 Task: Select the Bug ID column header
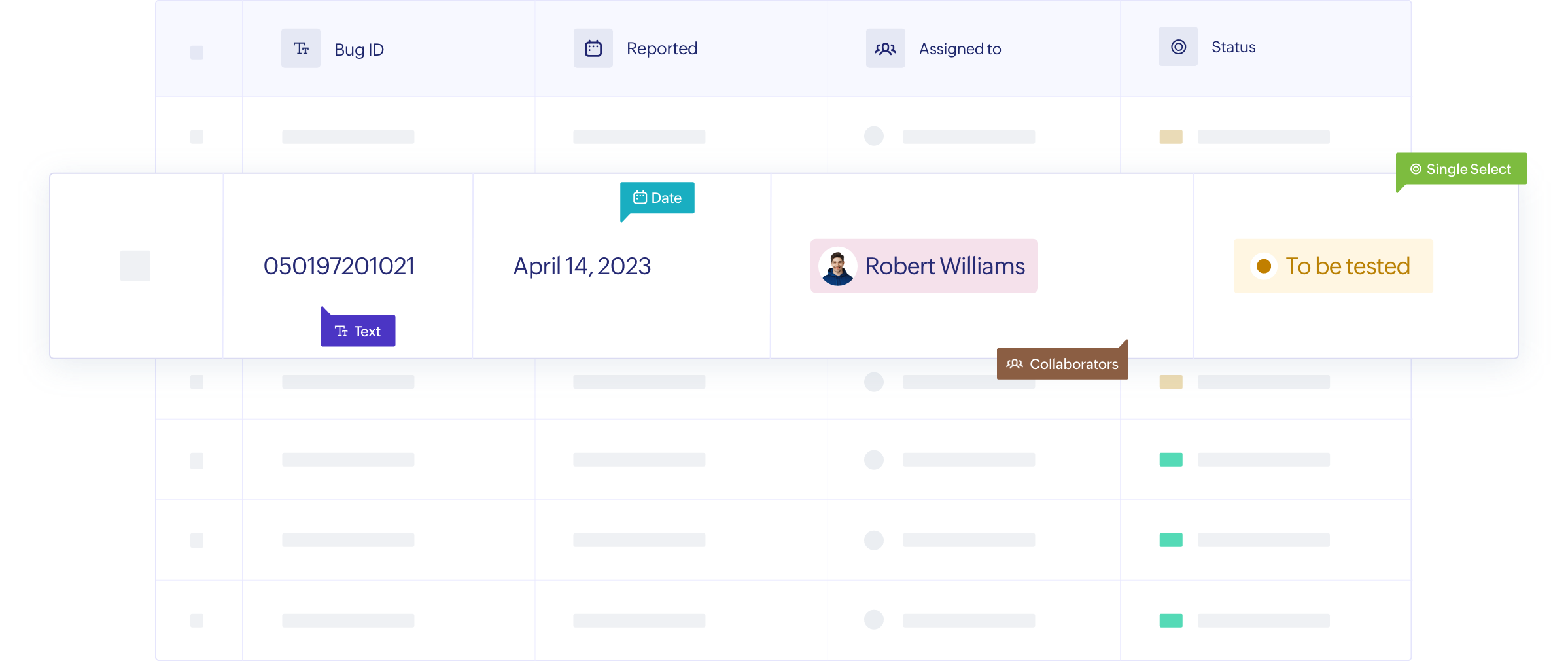[x=358, y=48]
